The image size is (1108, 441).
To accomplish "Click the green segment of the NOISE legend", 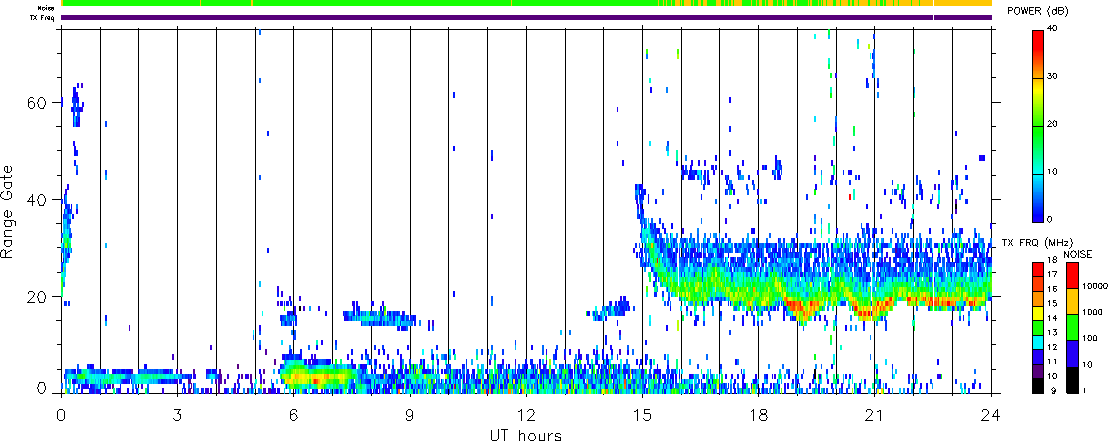I will click(1073, 327).
